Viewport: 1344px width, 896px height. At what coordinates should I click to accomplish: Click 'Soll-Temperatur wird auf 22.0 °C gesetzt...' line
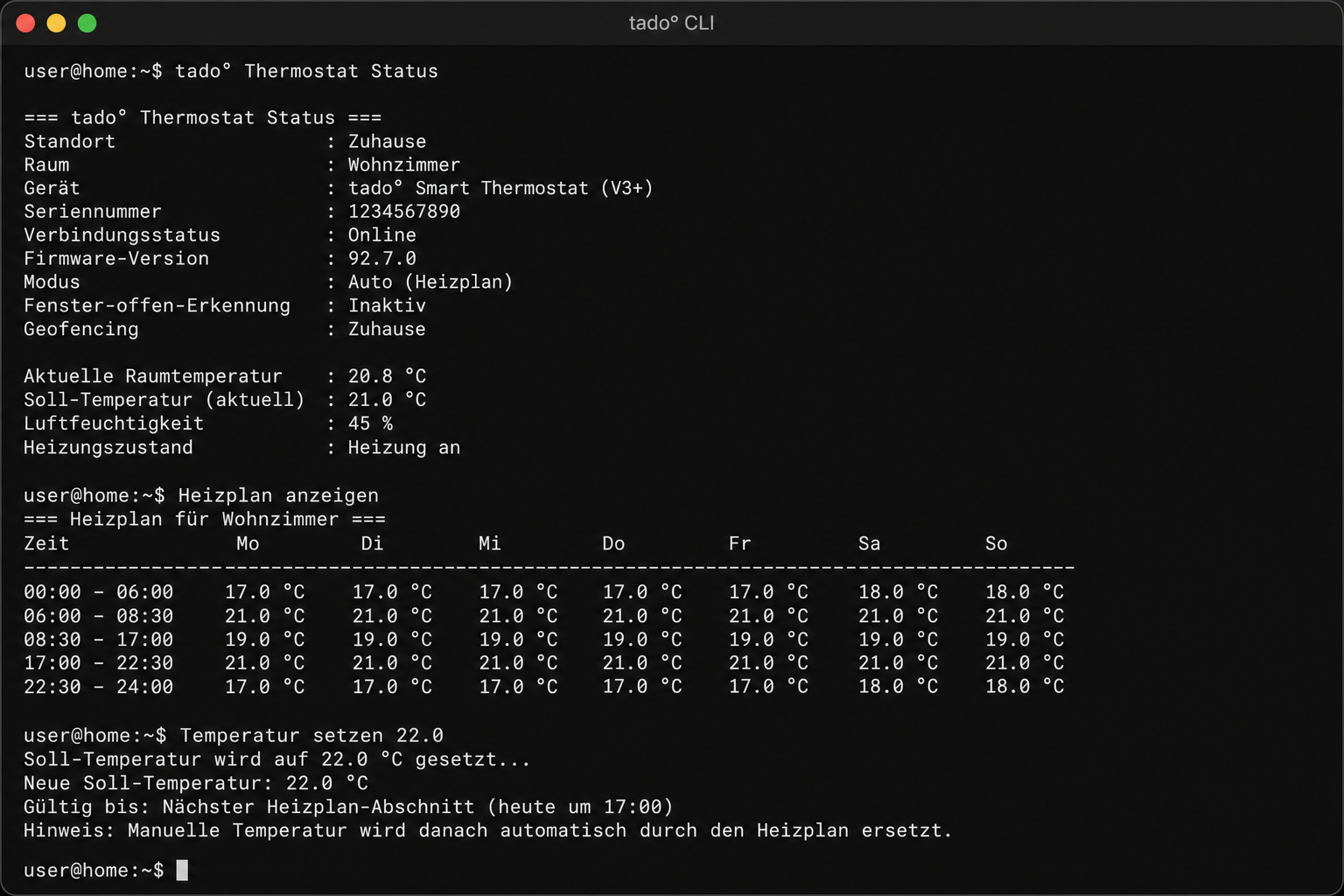276,759
